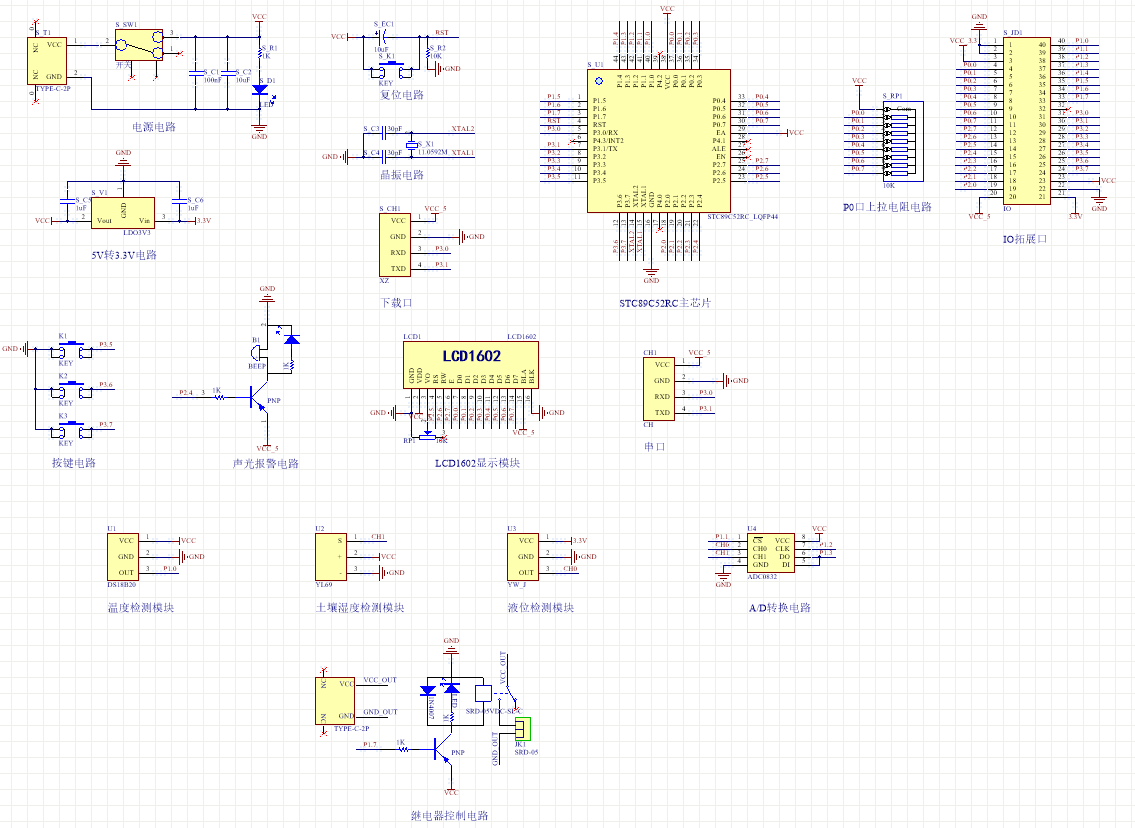
Task: Click the '声光报警电路' label
Action: [x=266, y=463]
